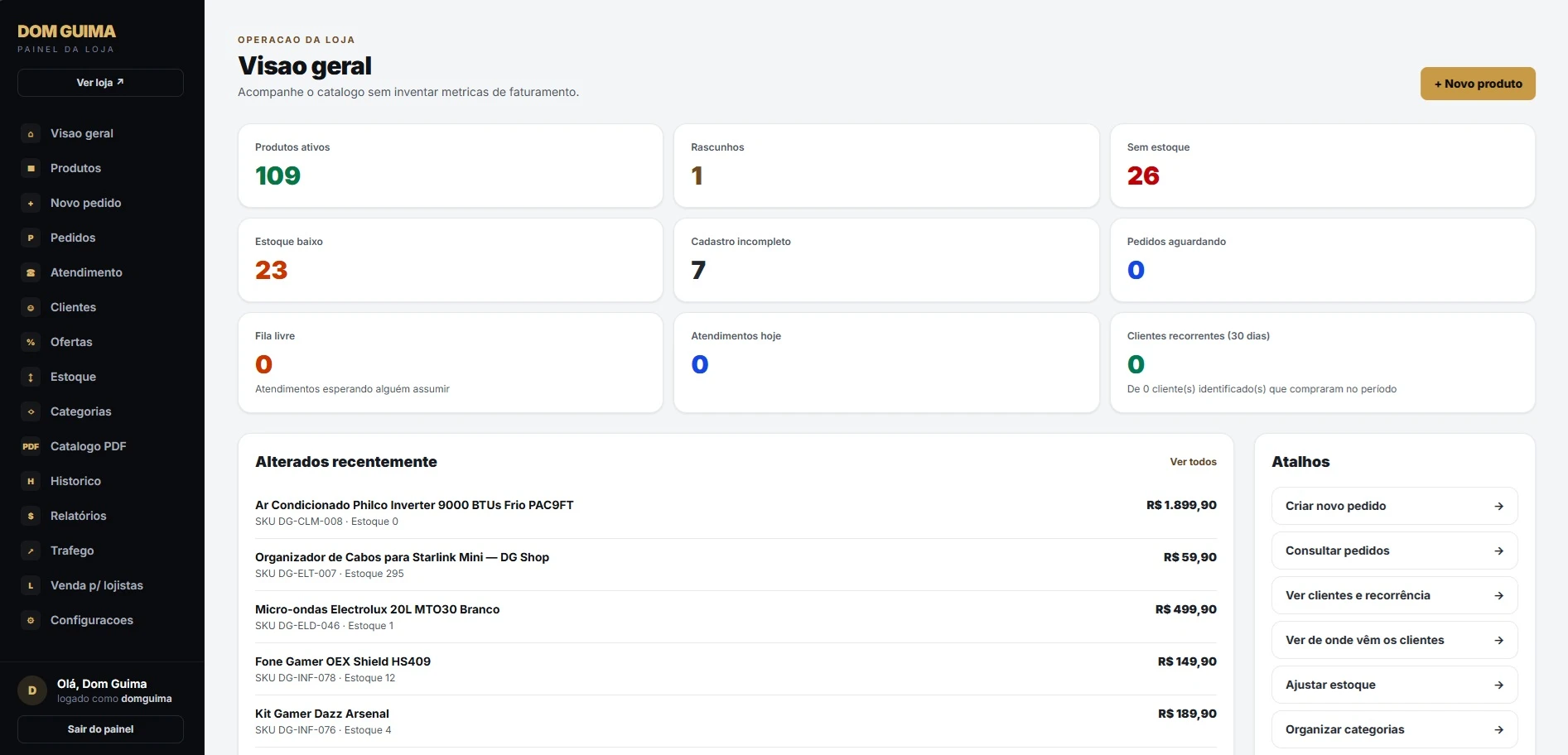
Task: Click the Clientes sidebar icon
Action: point(31,307)
